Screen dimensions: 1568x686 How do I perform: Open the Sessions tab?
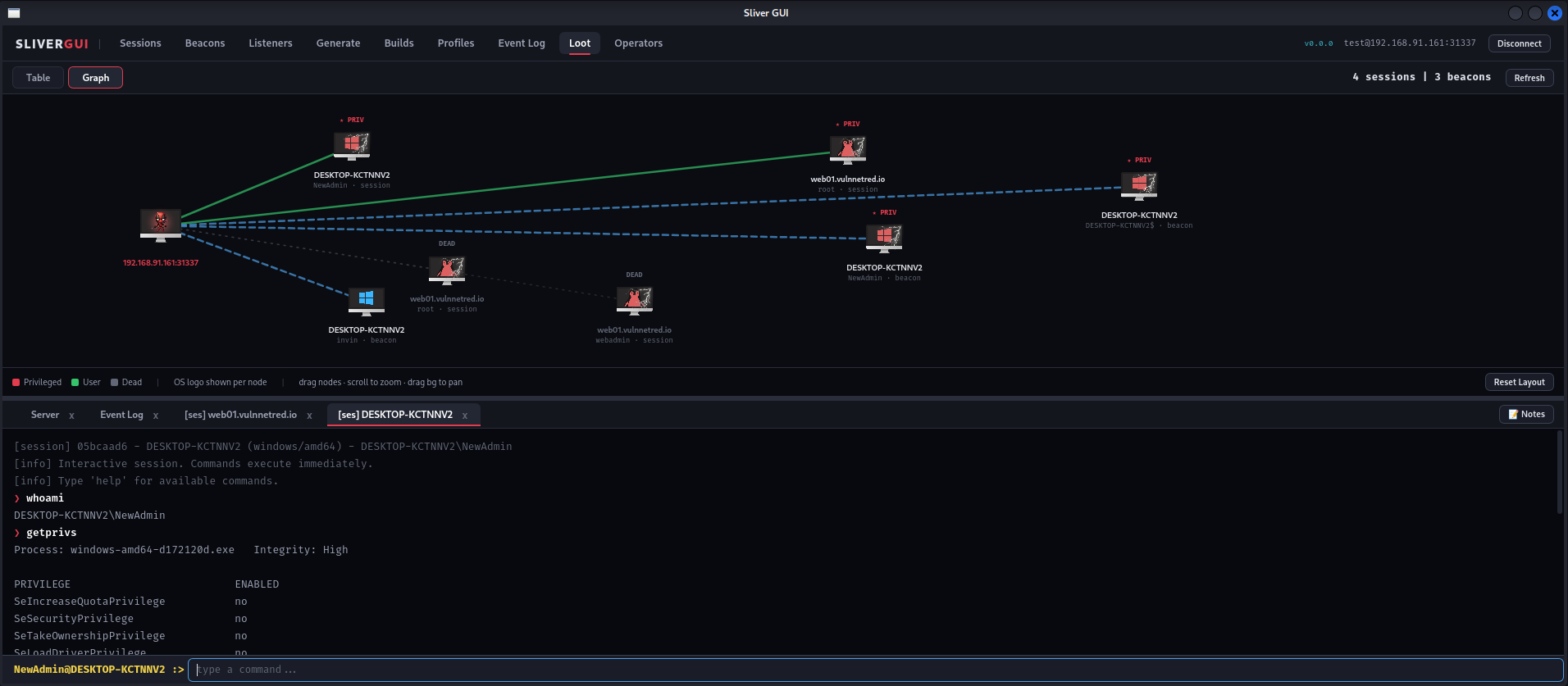tap(140, 43)
